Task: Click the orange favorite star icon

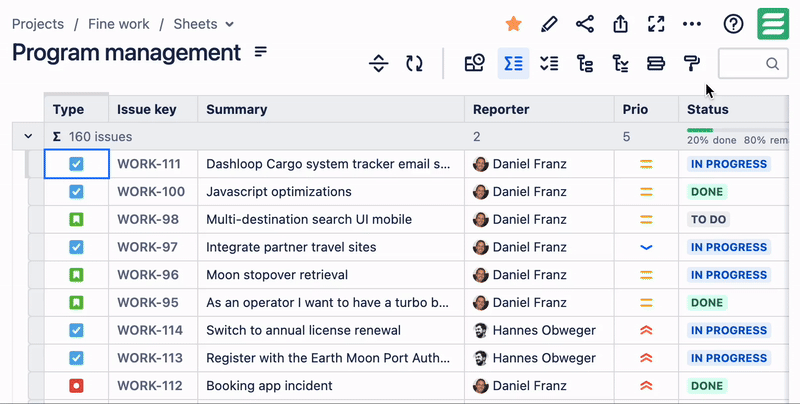Action: click(513, 24)
